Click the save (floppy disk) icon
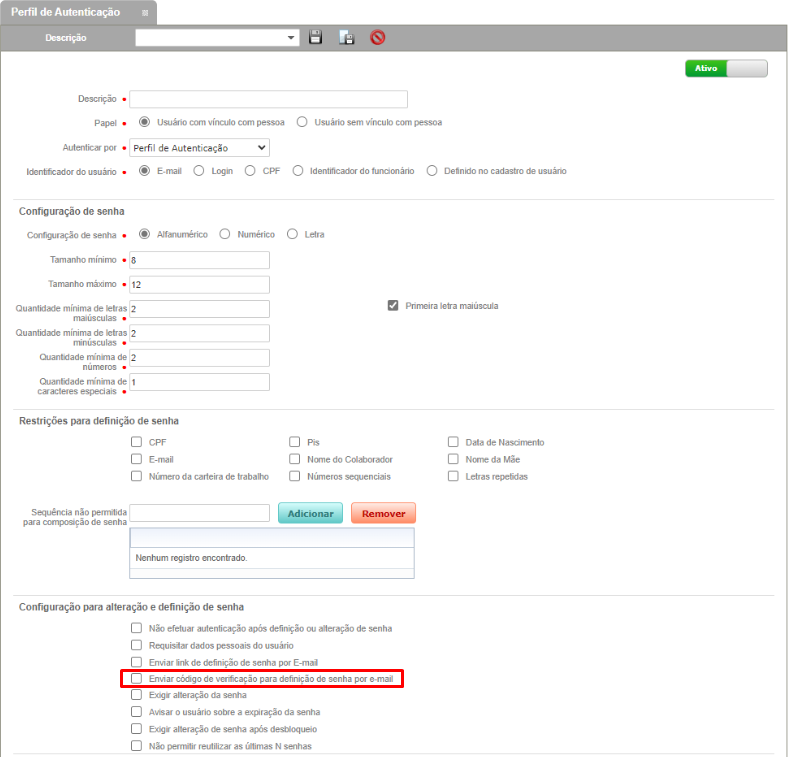The height and width of the screenshot is (757, 789). (x=316, y=38)
